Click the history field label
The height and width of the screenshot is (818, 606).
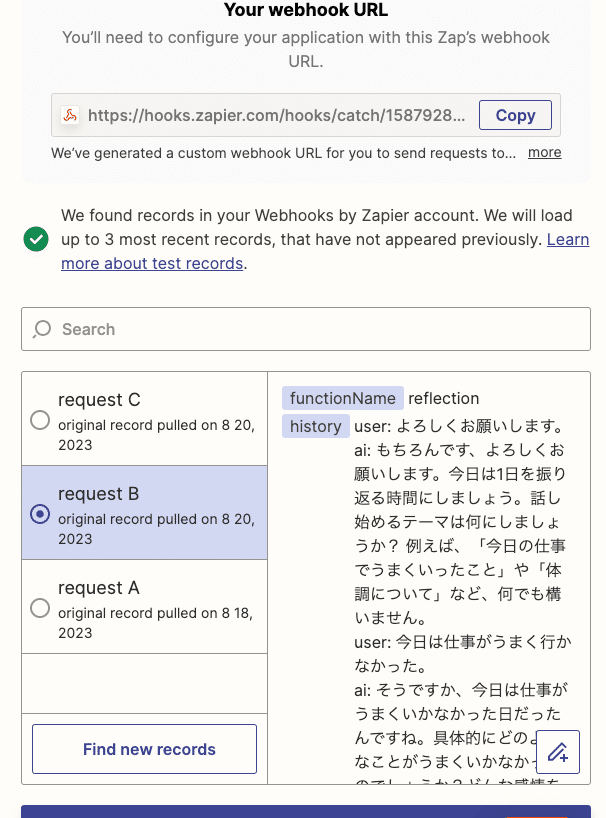click(316, 426)
